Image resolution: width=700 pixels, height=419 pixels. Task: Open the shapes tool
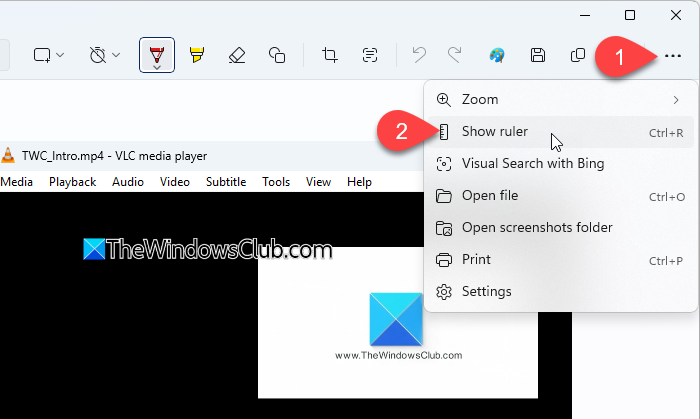tap(277, 55)
